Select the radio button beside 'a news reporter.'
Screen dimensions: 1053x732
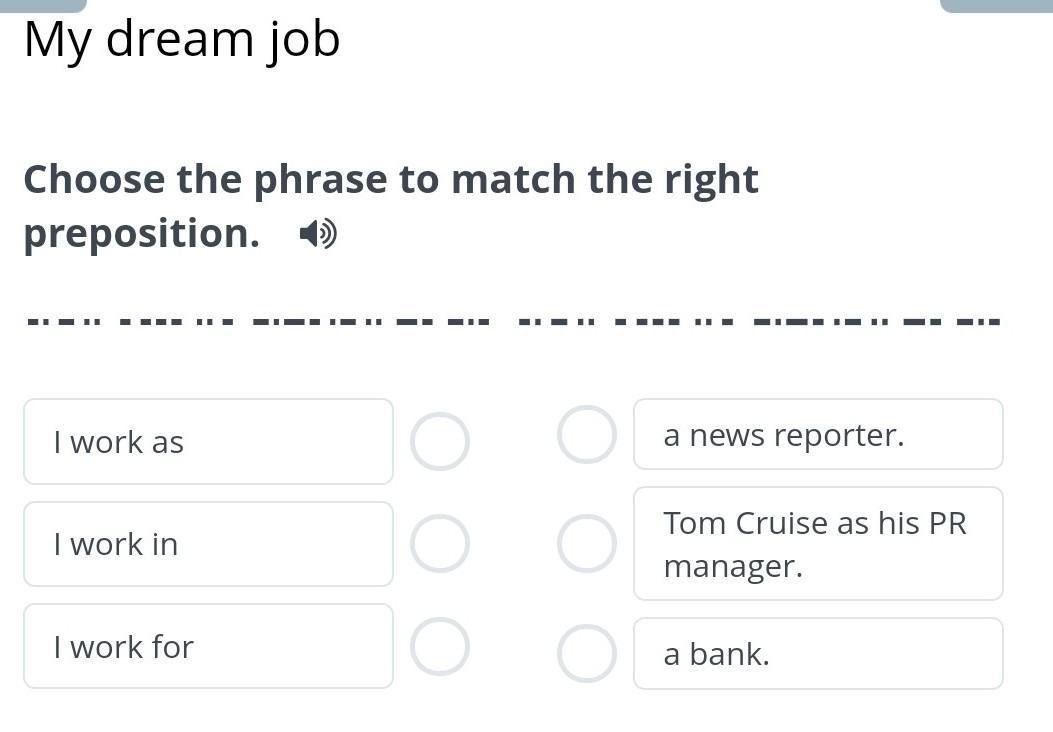[586, 435]
